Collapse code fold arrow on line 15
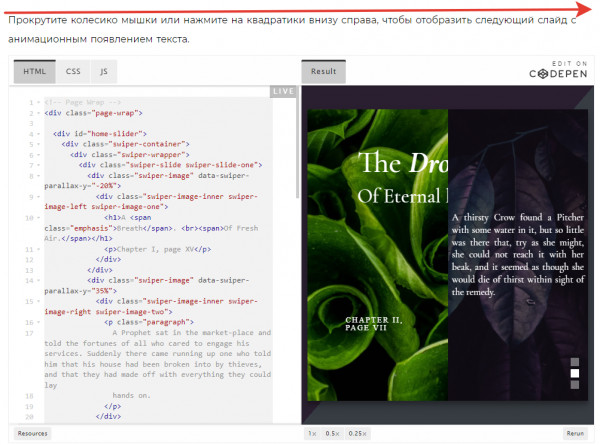This screenshot has height=445, width=600. (x=38, y=302)
